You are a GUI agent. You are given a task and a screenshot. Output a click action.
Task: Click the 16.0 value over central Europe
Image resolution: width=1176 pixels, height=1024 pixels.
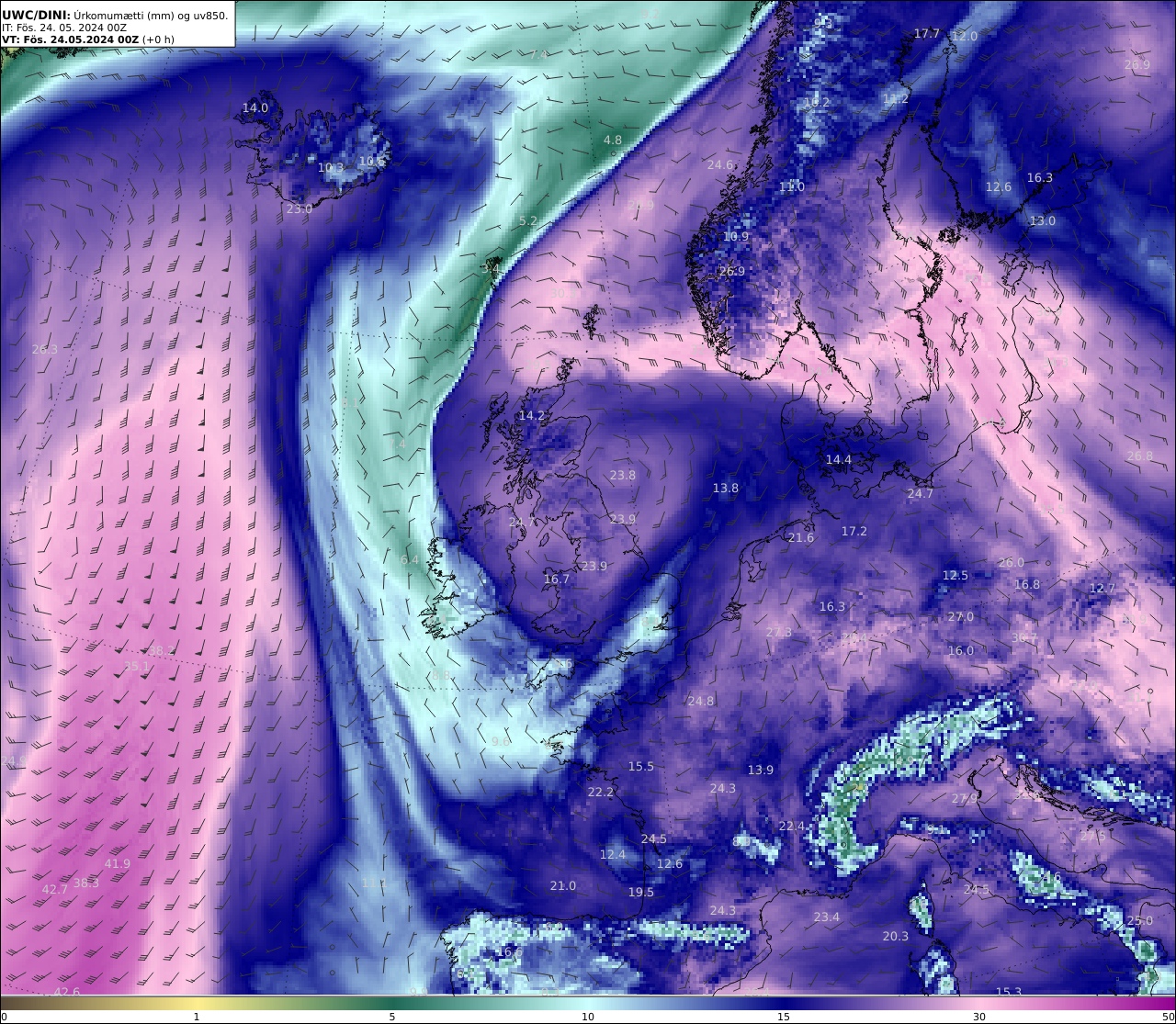point(960,650)
